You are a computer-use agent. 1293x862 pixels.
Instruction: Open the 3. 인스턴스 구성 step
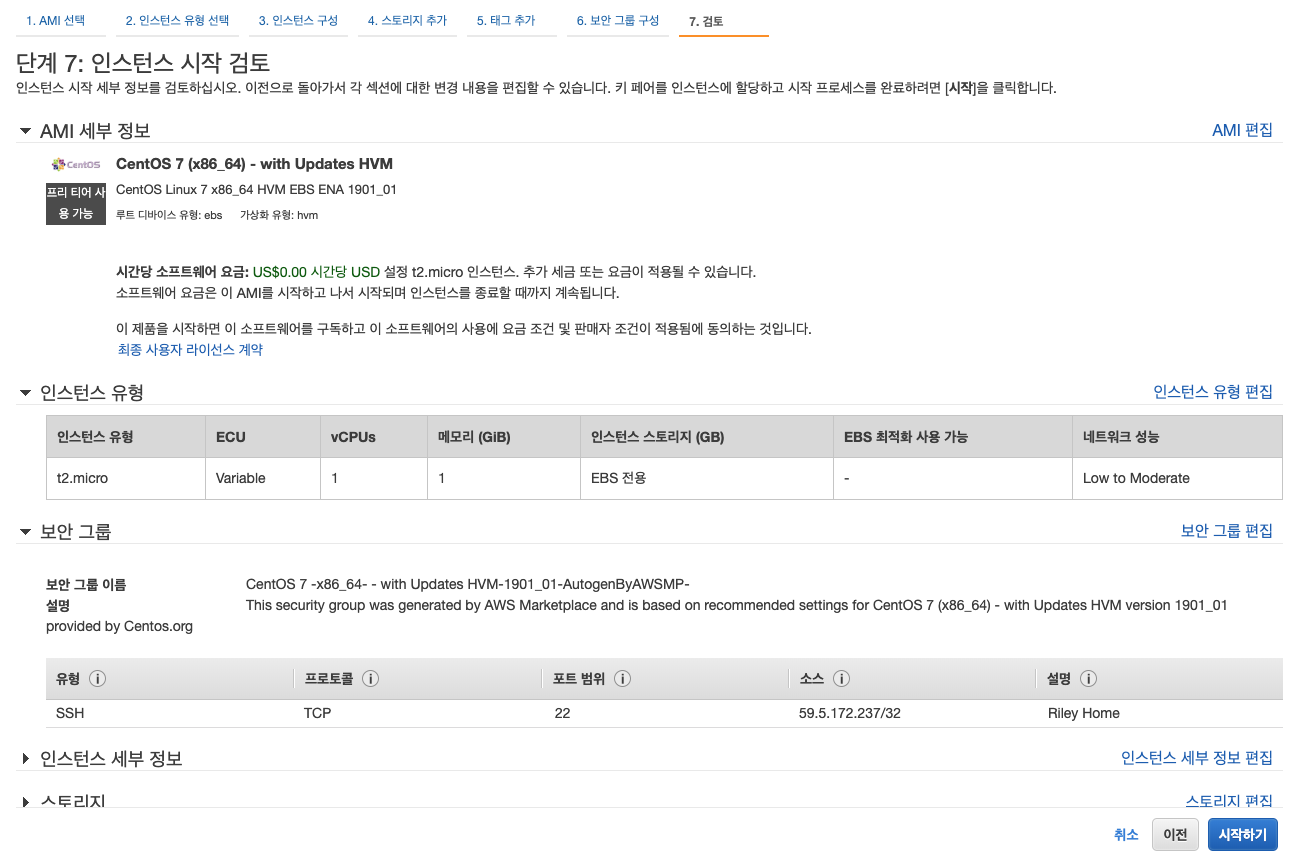[x=298, y=19]
